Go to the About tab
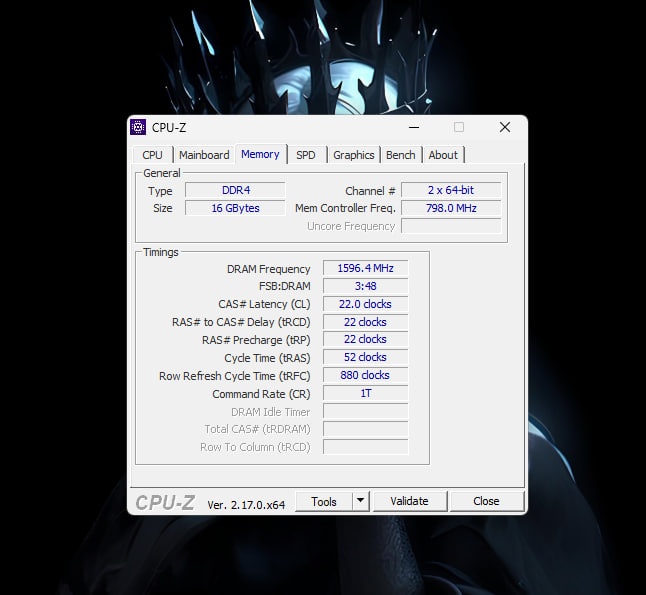Image resolution: width=646 pixels, height=595 pixels. point(443,155)
